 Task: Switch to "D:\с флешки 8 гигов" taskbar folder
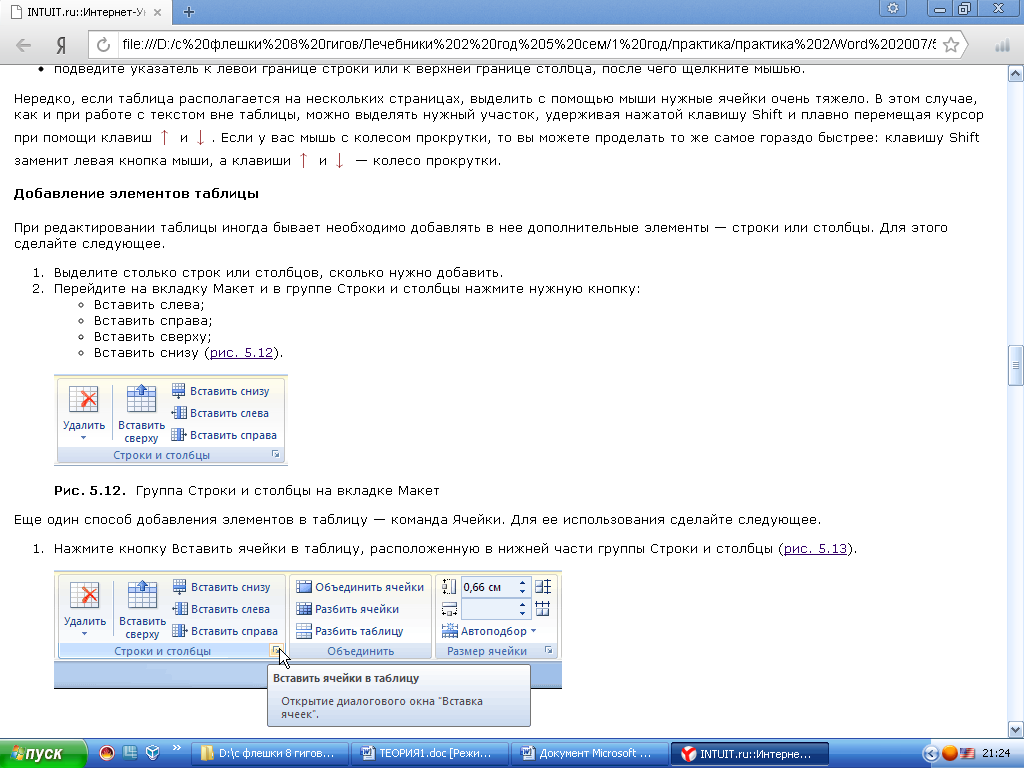[x=270, y=754]
